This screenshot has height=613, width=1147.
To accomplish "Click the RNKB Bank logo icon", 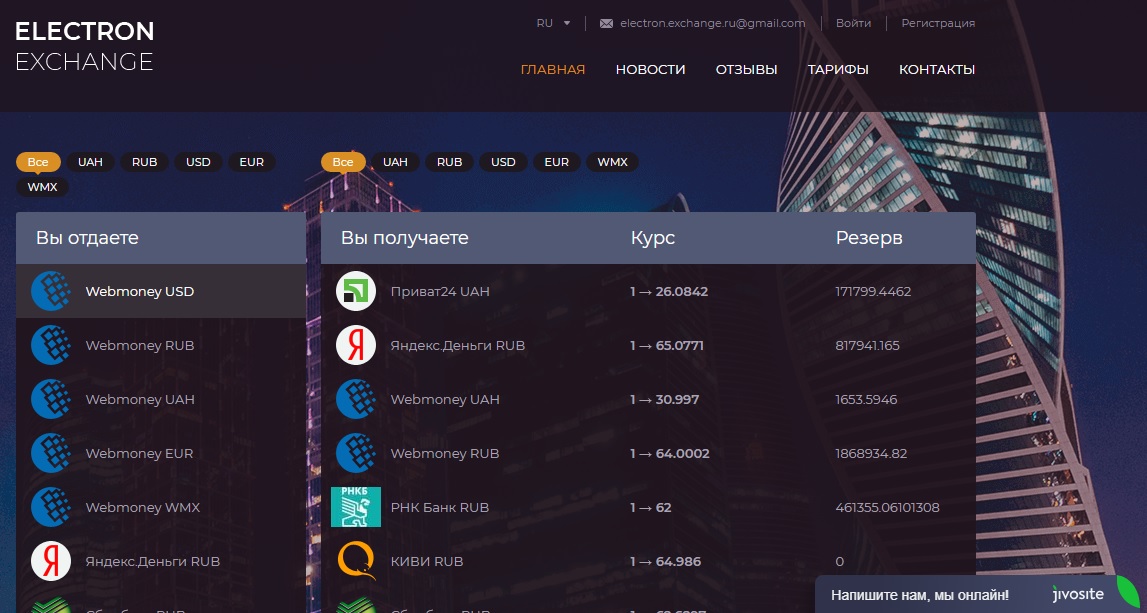I will click(x=355, y=507).
